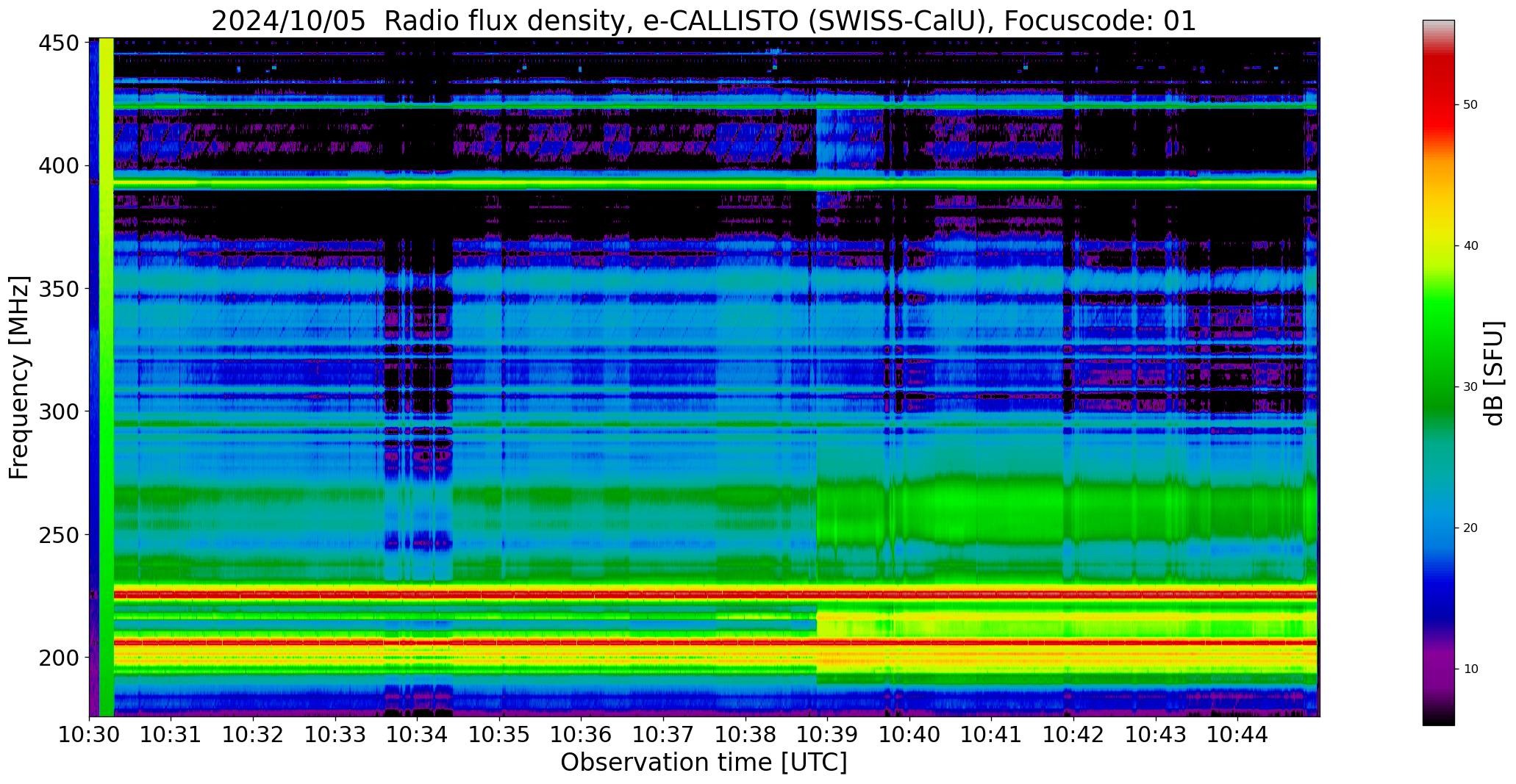Click the 10:34 time tick label
1516x784 pixels.
(x=418, y=734)
